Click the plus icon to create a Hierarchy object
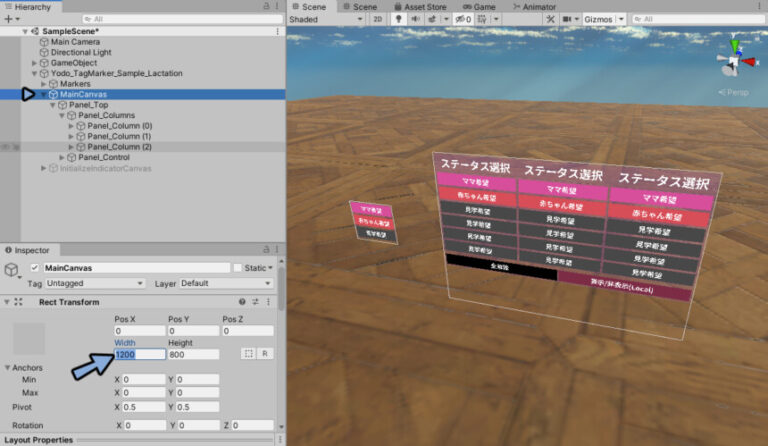The width and height of the screenshot is (768, 446). [8, 19]
